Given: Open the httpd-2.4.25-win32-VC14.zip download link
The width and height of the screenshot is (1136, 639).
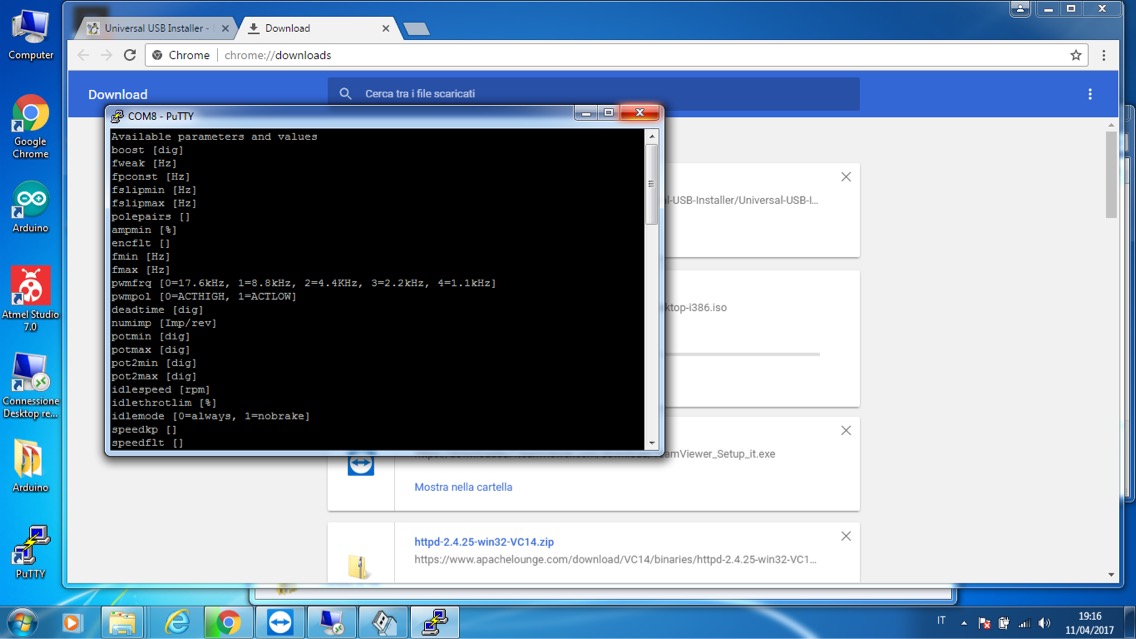Looking at the screenshot, I should (484, 542).
